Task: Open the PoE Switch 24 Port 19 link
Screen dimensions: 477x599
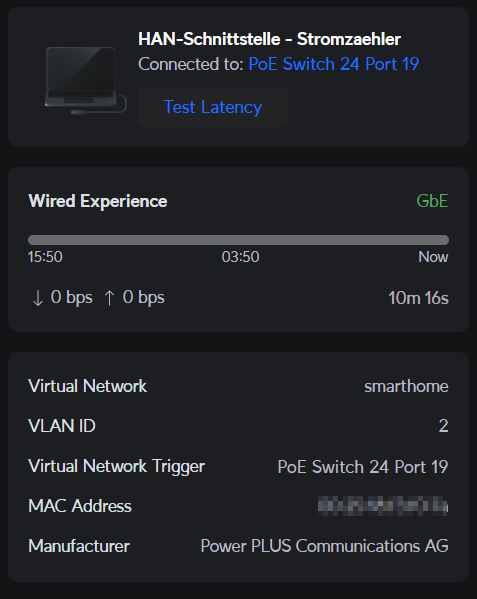Action: [334, 64]
